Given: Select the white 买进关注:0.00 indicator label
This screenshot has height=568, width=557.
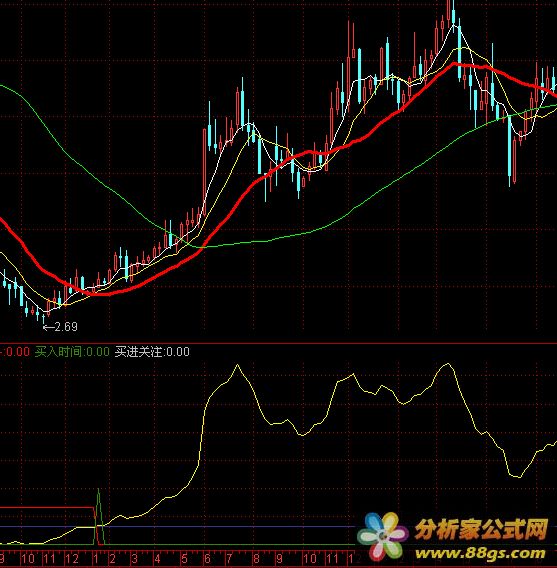Looking at the screenshot, I should click(x=152, y=352).
